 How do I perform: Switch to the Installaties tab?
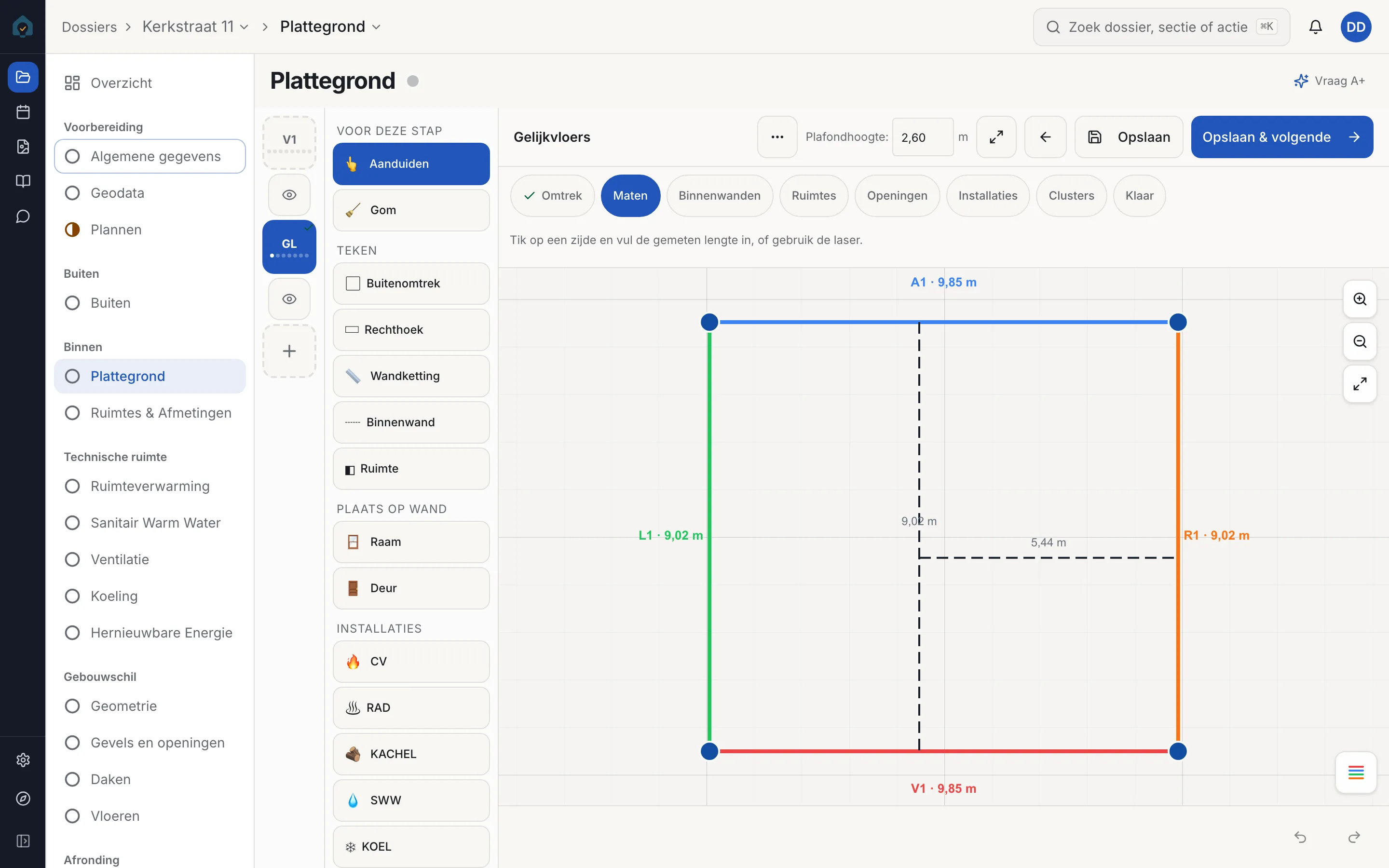point(987,196)
